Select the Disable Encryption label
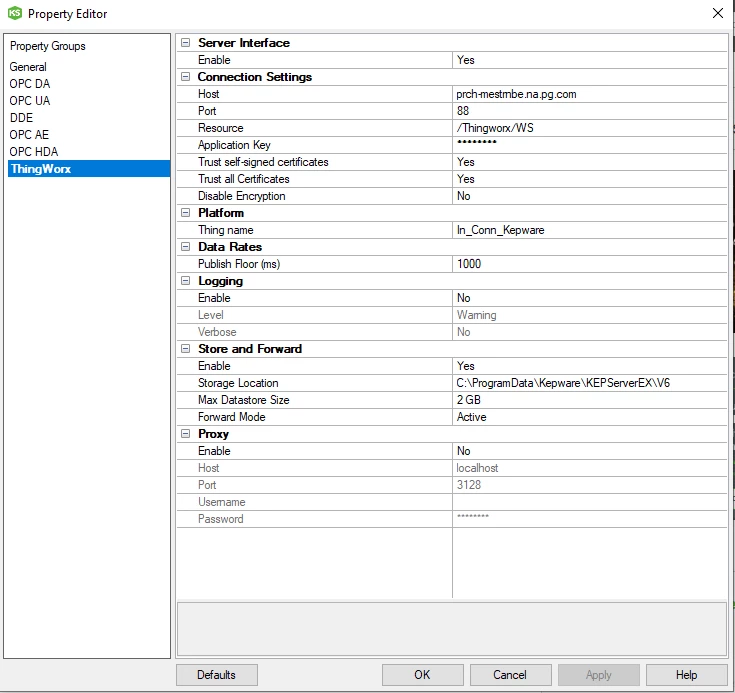 tap(241, 196)
